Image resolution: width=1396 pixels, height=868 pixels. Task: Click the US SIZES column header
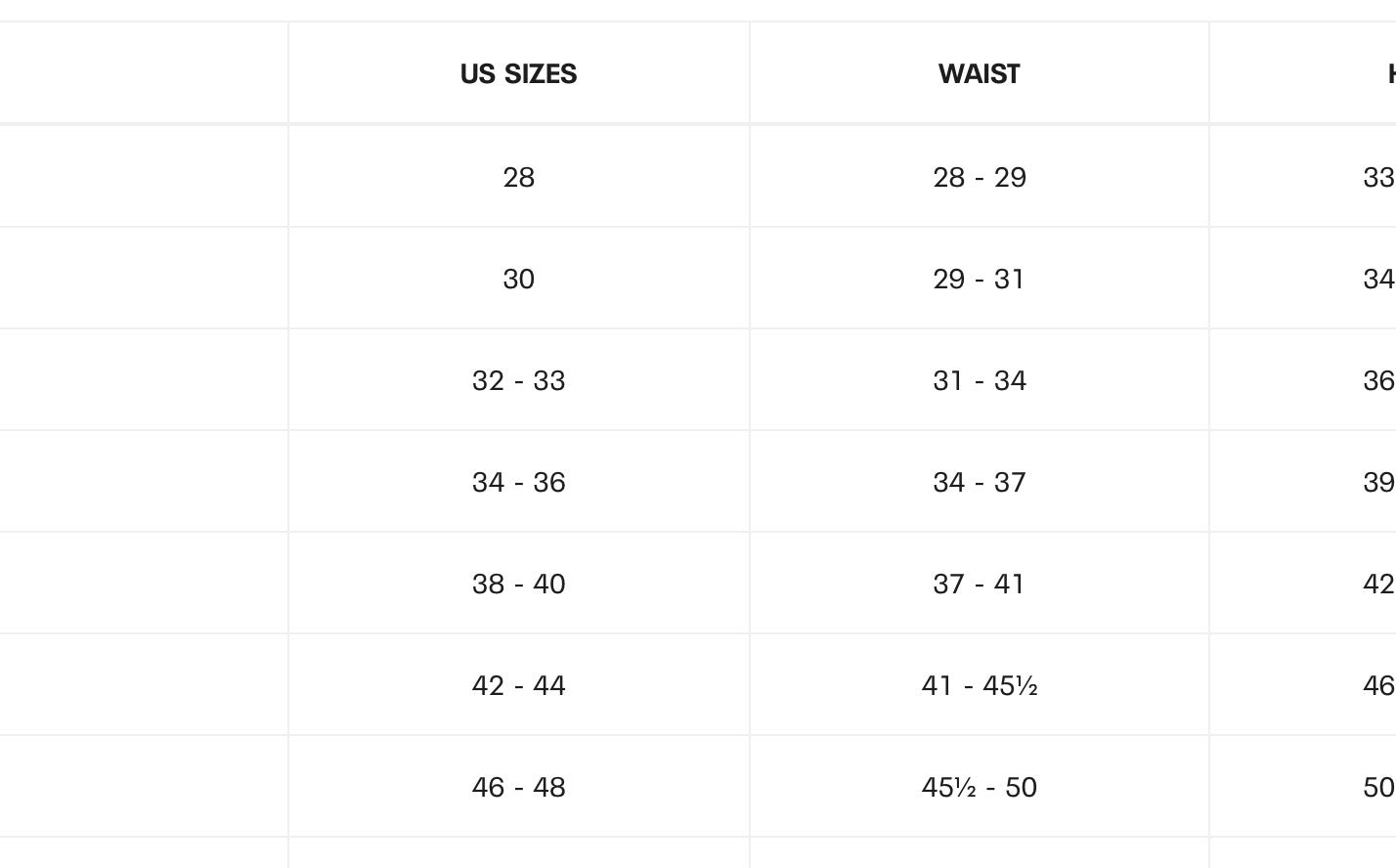(518, 74)
